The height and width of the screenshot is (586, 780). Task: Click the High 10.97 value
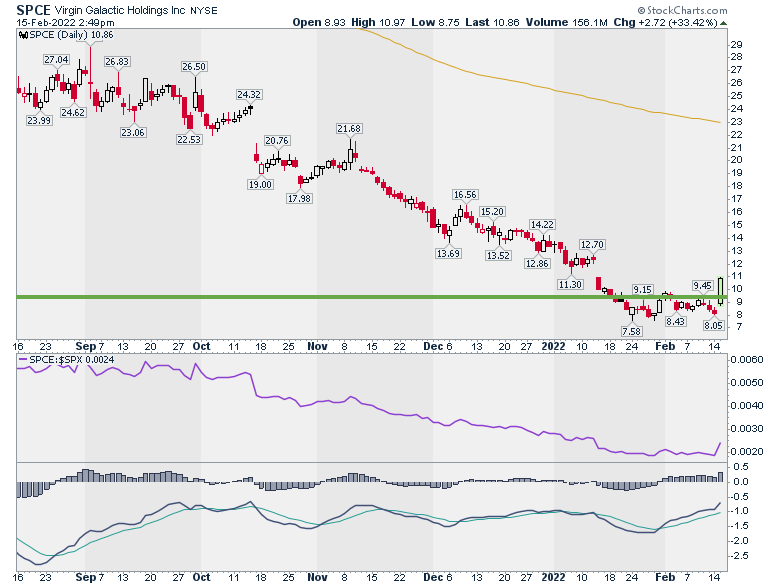[x=378, y=22]
